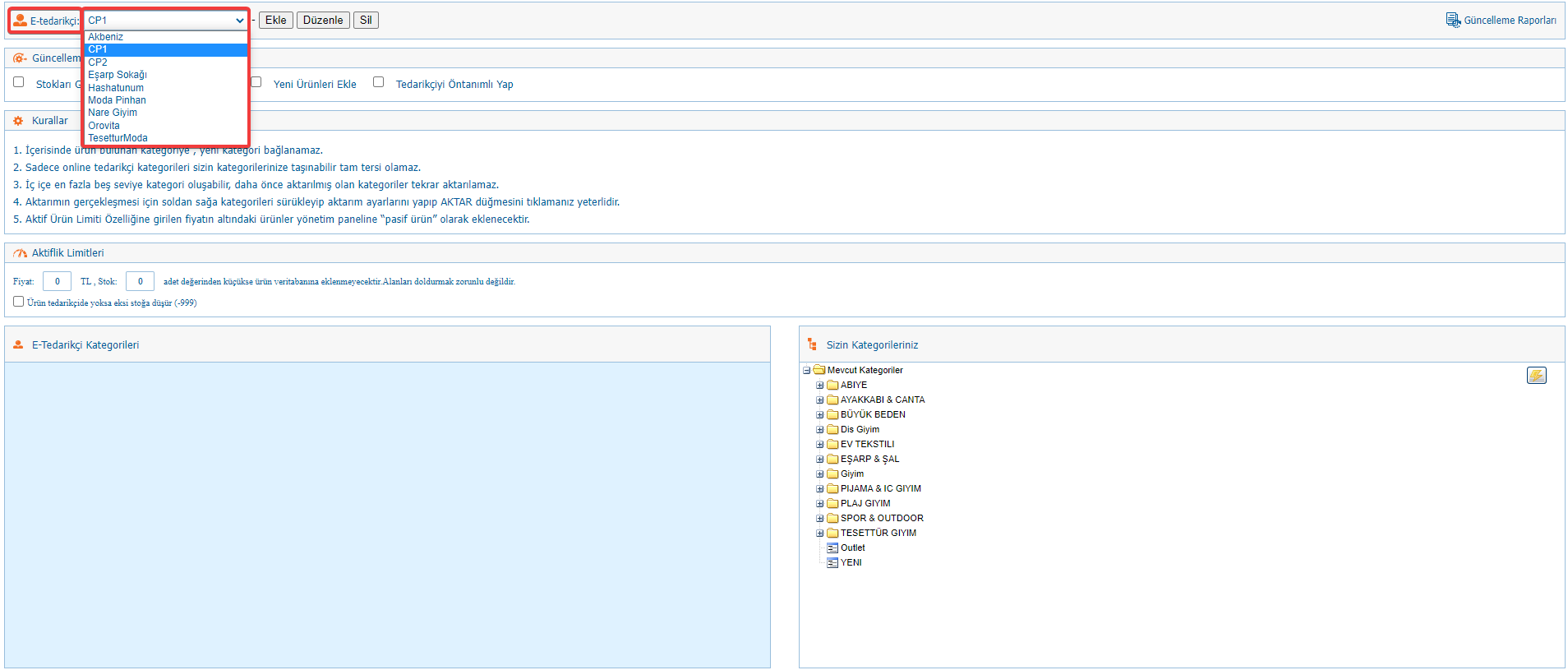Select AYAKKABI & CANTA folder icon

point(832,400)
